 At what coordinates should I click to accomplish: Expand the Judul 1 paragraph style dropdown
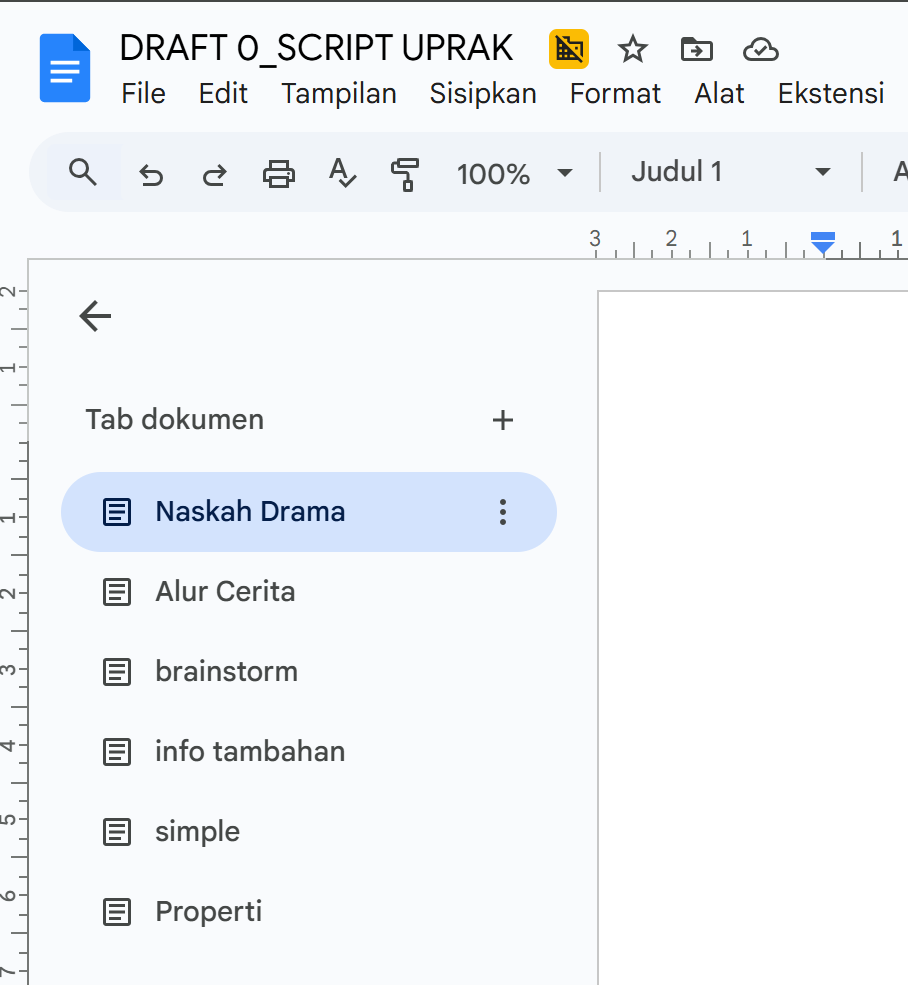pyautogui.click(x=730, y=172)
